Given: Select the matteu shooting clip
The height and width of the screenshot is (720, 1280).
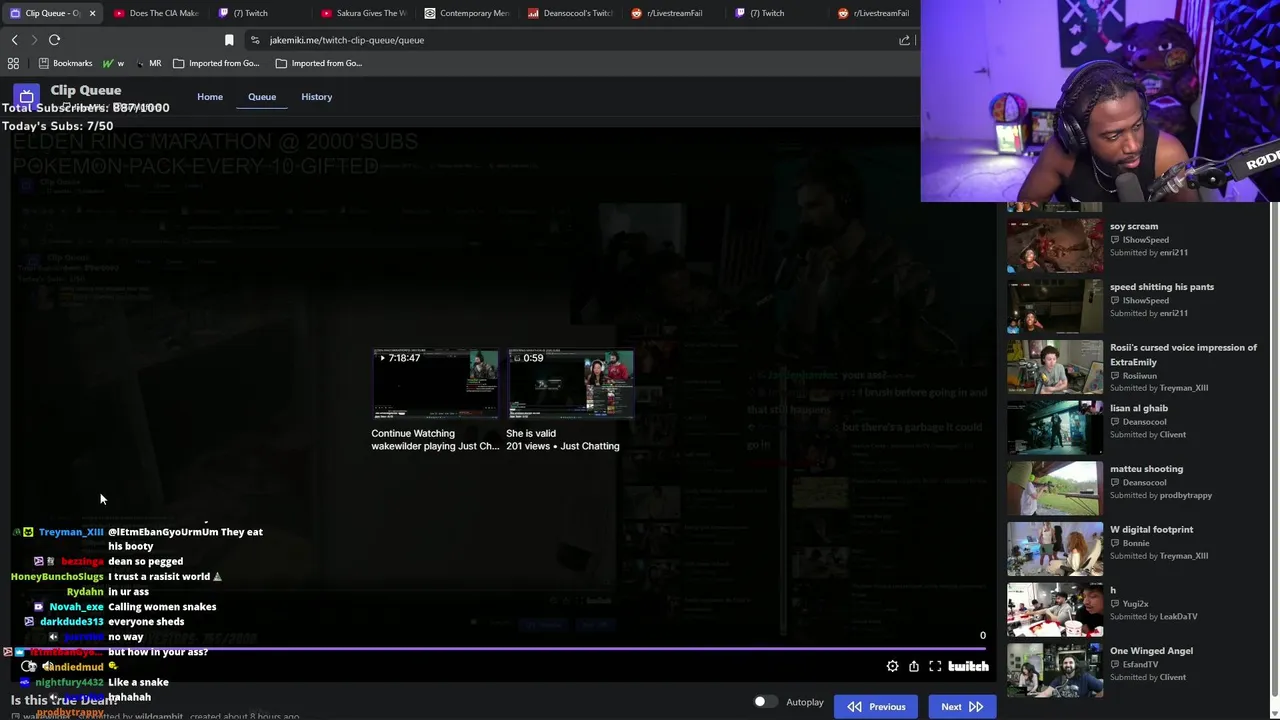Looking at the screenshot, I should coord(1136,488).
